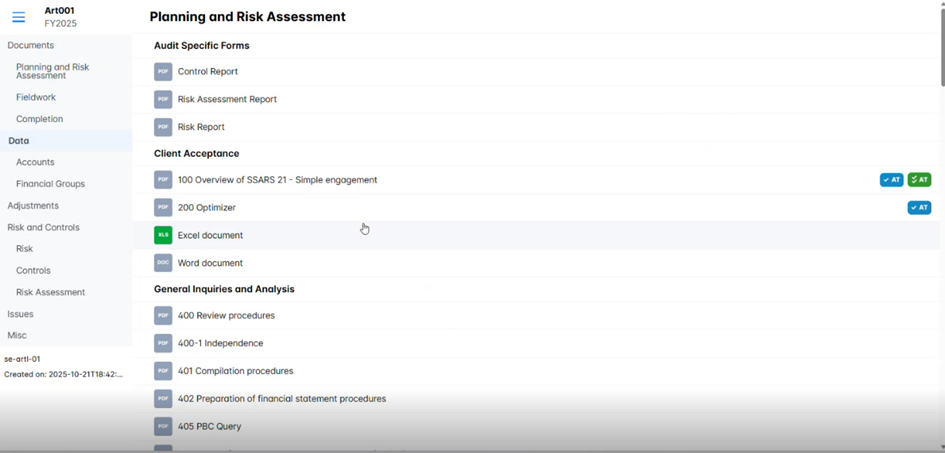
Task: Go to Fieldwork in the sidebar
Action: (x=36, y=97)
